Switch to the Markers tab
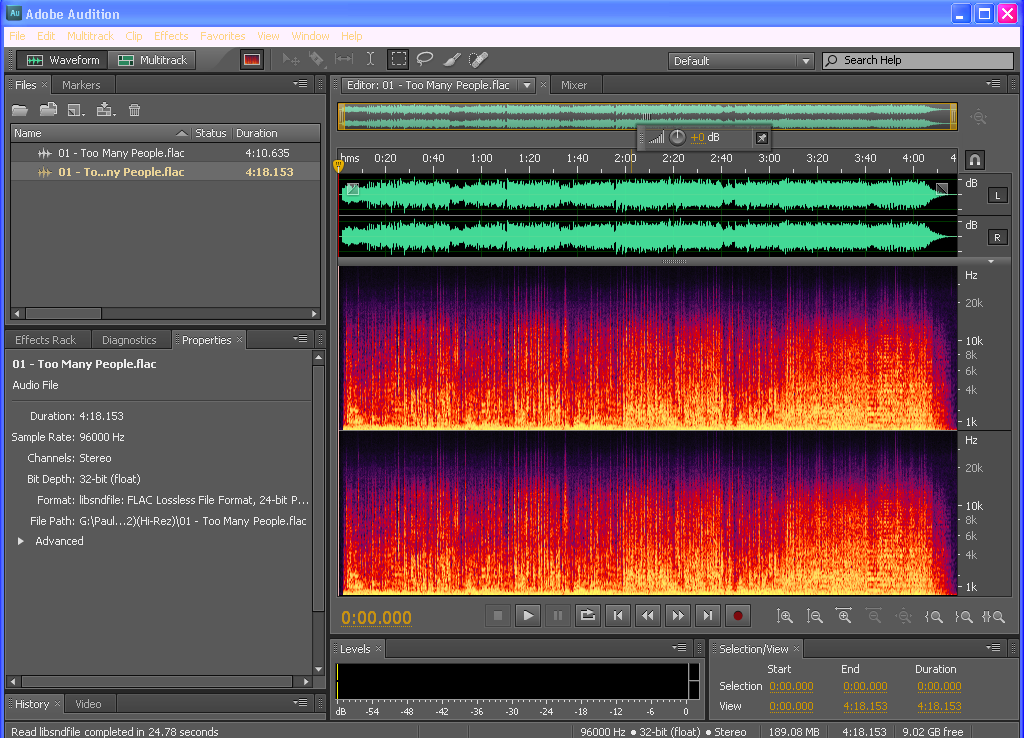The width and height of the screenshot is (1024, 738). point(81,85)
